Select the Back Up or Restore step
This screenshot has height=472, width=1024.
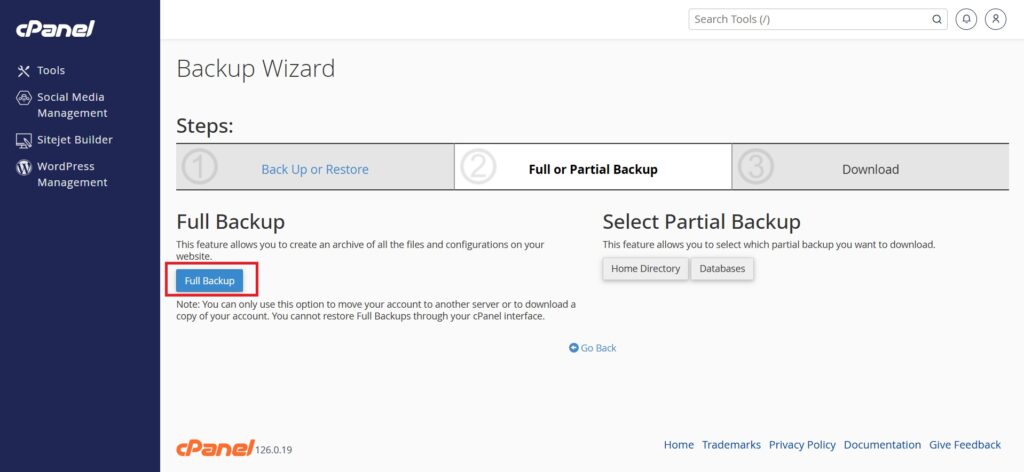[x=315, y=169]
